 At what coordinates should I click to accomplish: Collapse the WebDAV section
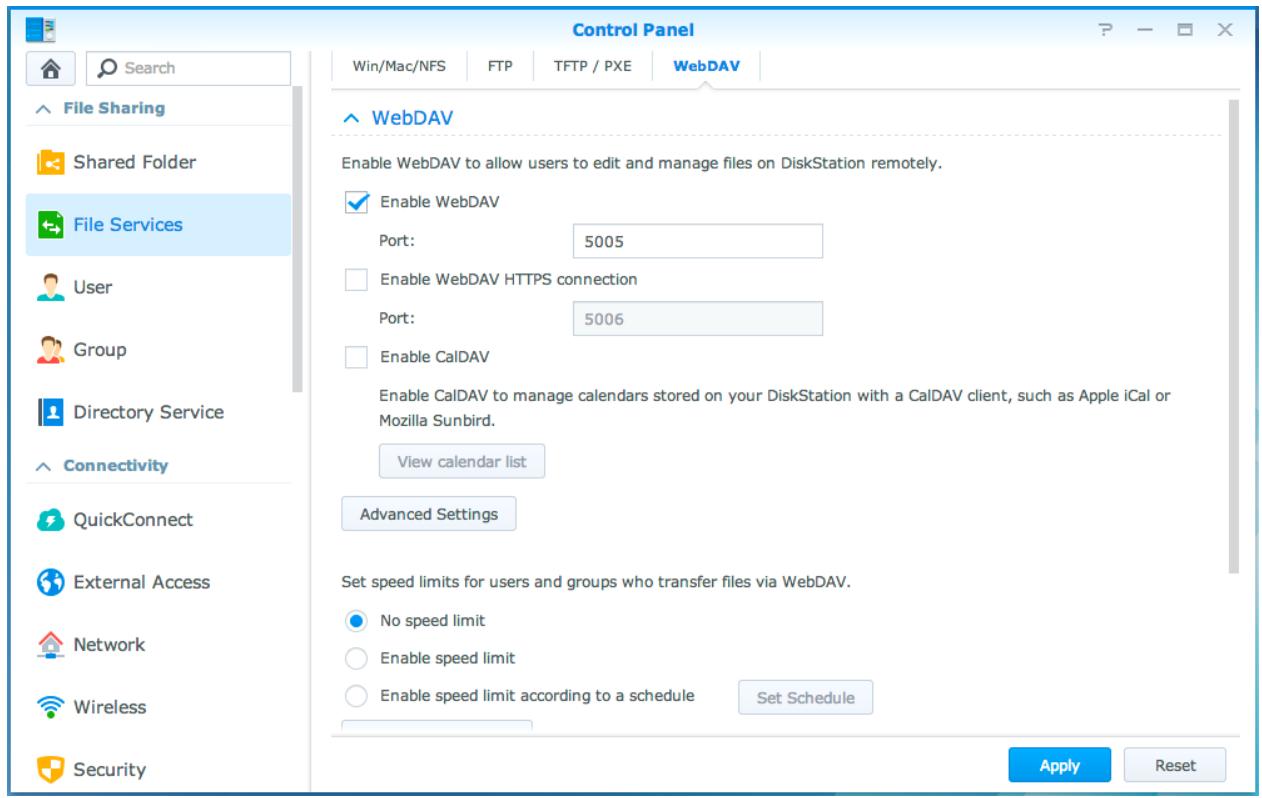[350, 117]
